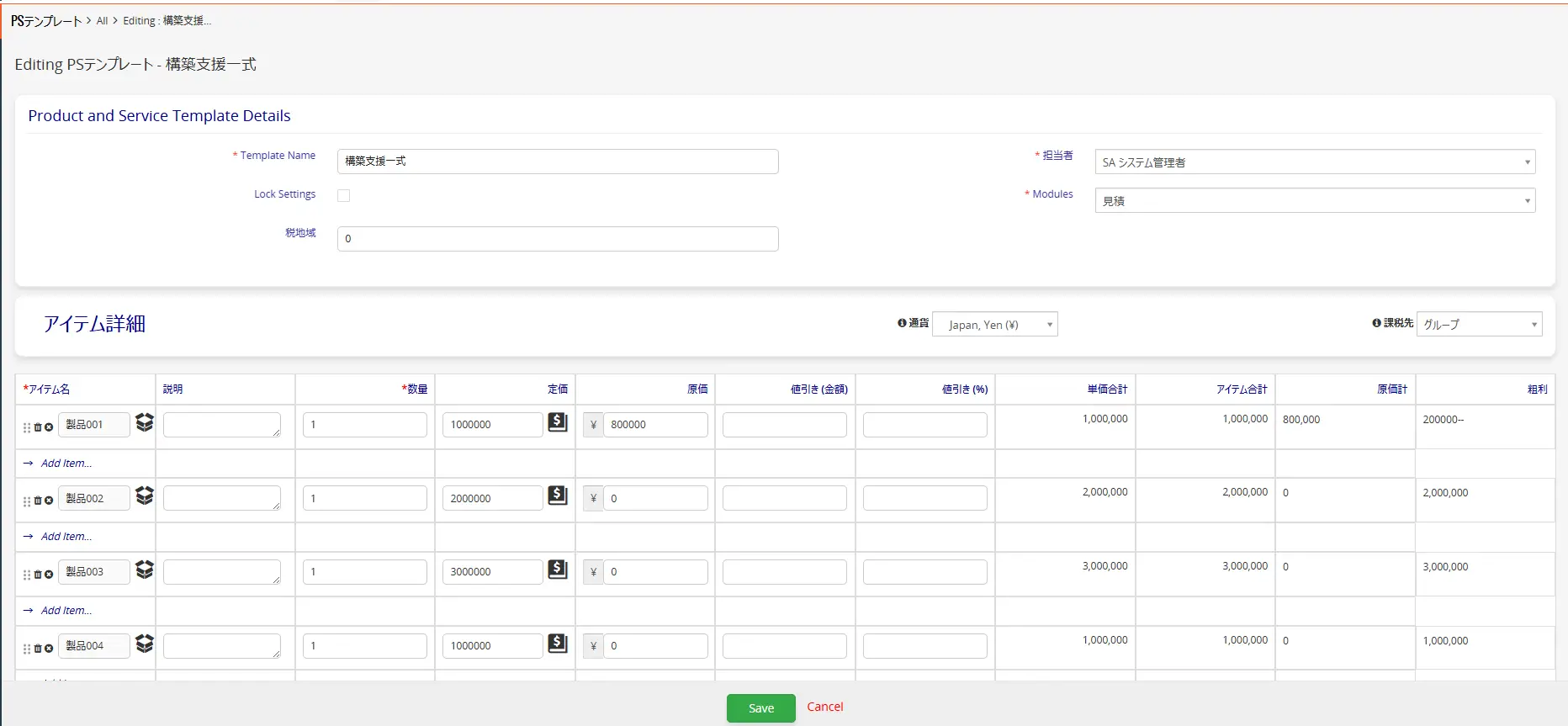Click the Cancel link
The height and width of the screenshot is (726, 1568).
click(x=824, y=707)
